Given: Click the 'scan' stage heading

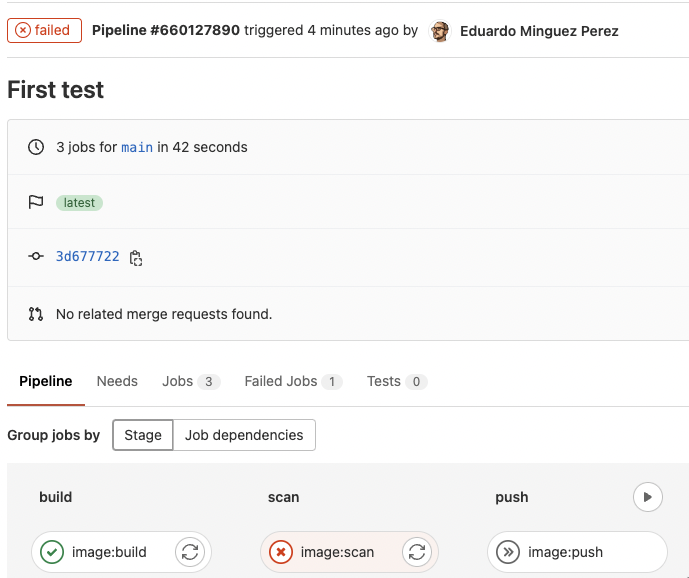Looking at the screenshot, I should pos(283,497).
